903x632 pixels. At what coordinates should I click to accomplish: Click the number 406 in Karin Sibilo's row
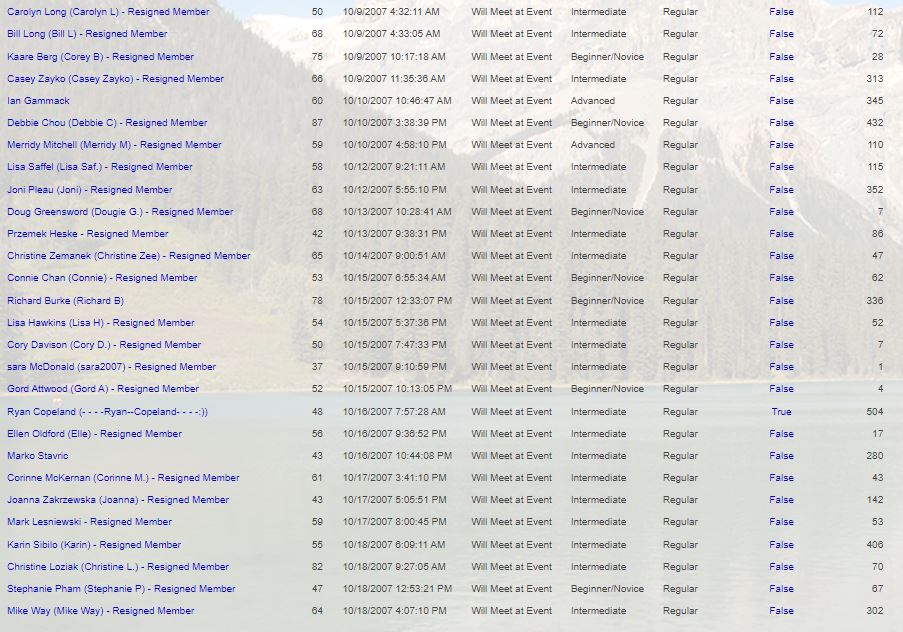(x=875, y=544)
